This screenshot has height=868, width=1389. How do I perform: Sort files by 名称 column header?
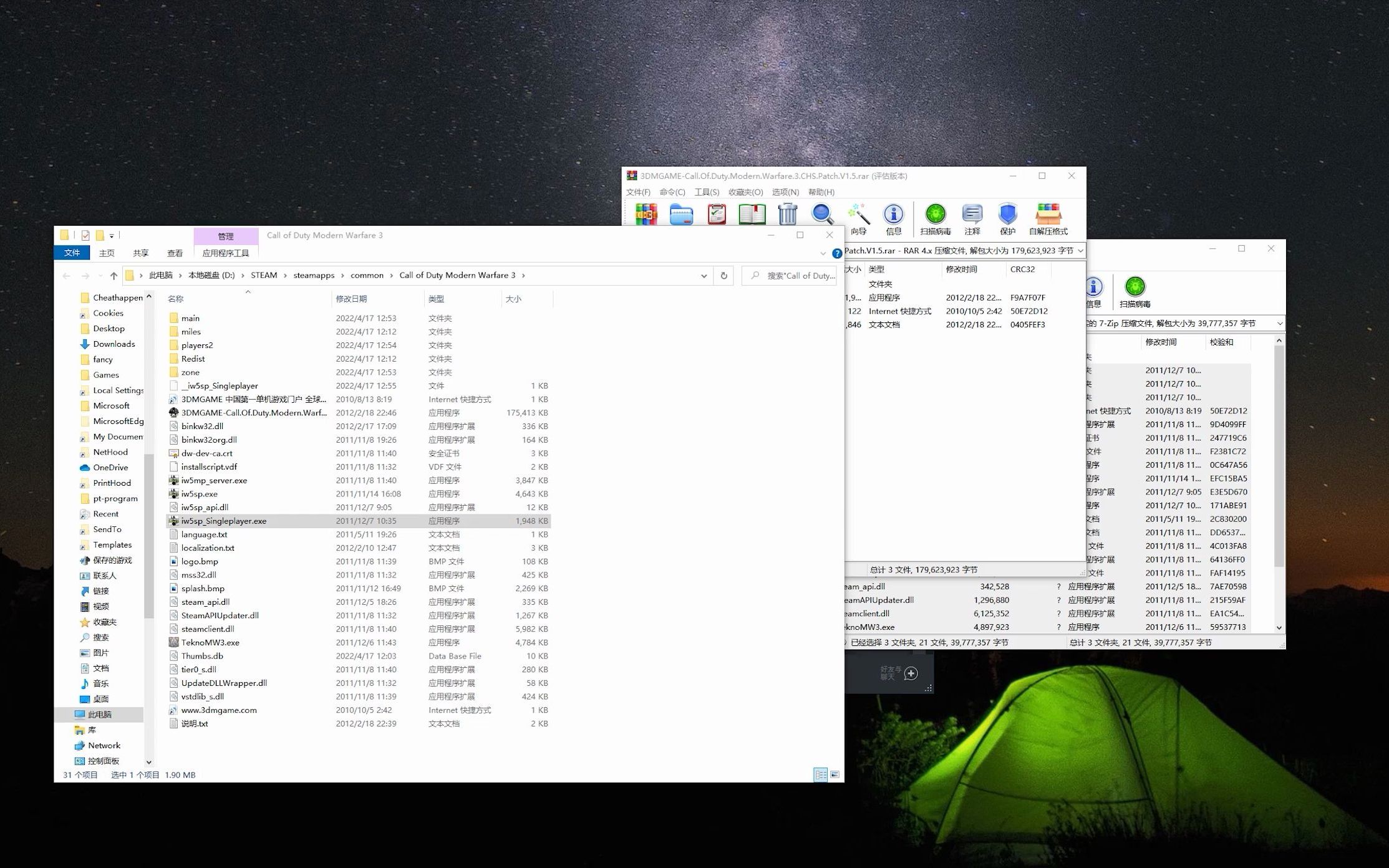248,299
